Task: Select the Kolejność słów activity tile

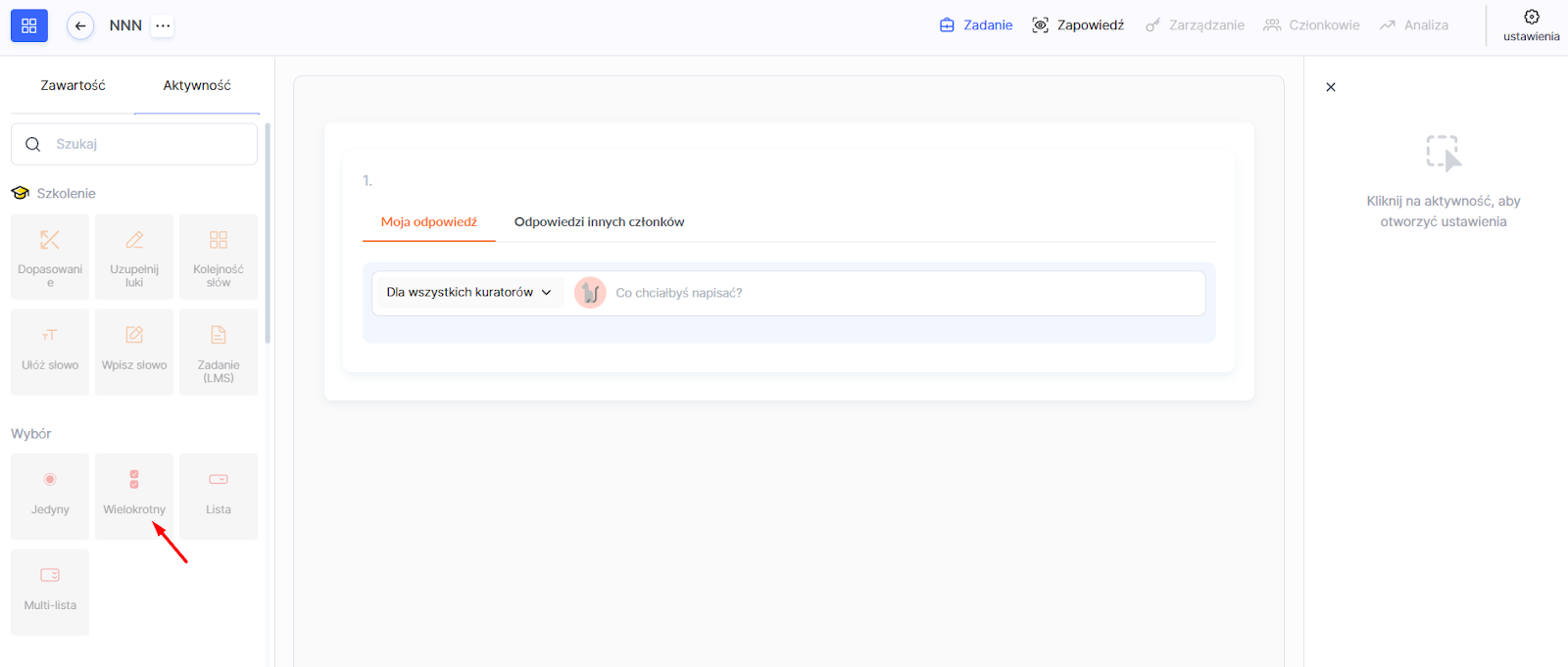Action: coord(219,257)
